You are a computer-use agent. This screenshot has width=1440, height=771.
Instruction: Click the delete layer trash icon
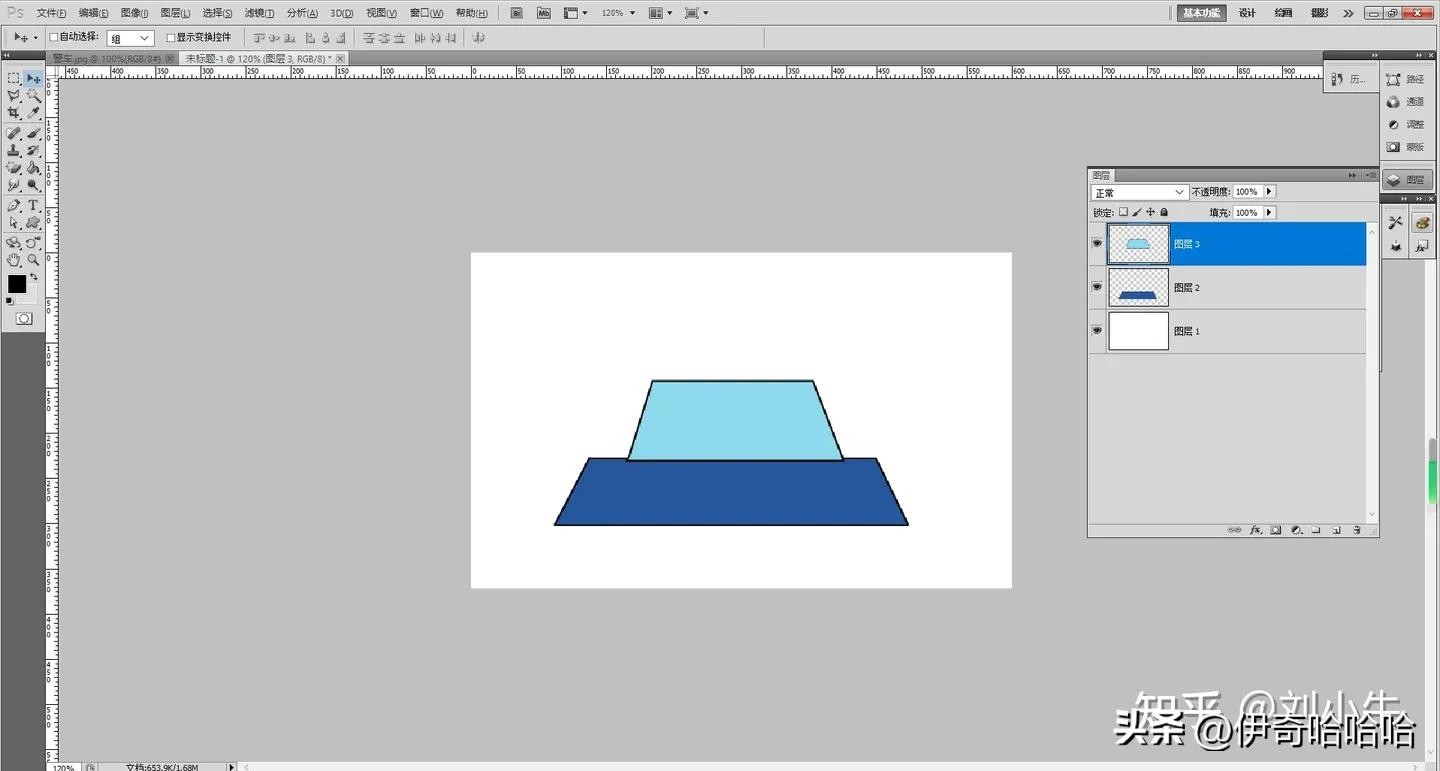(1357, 530)
